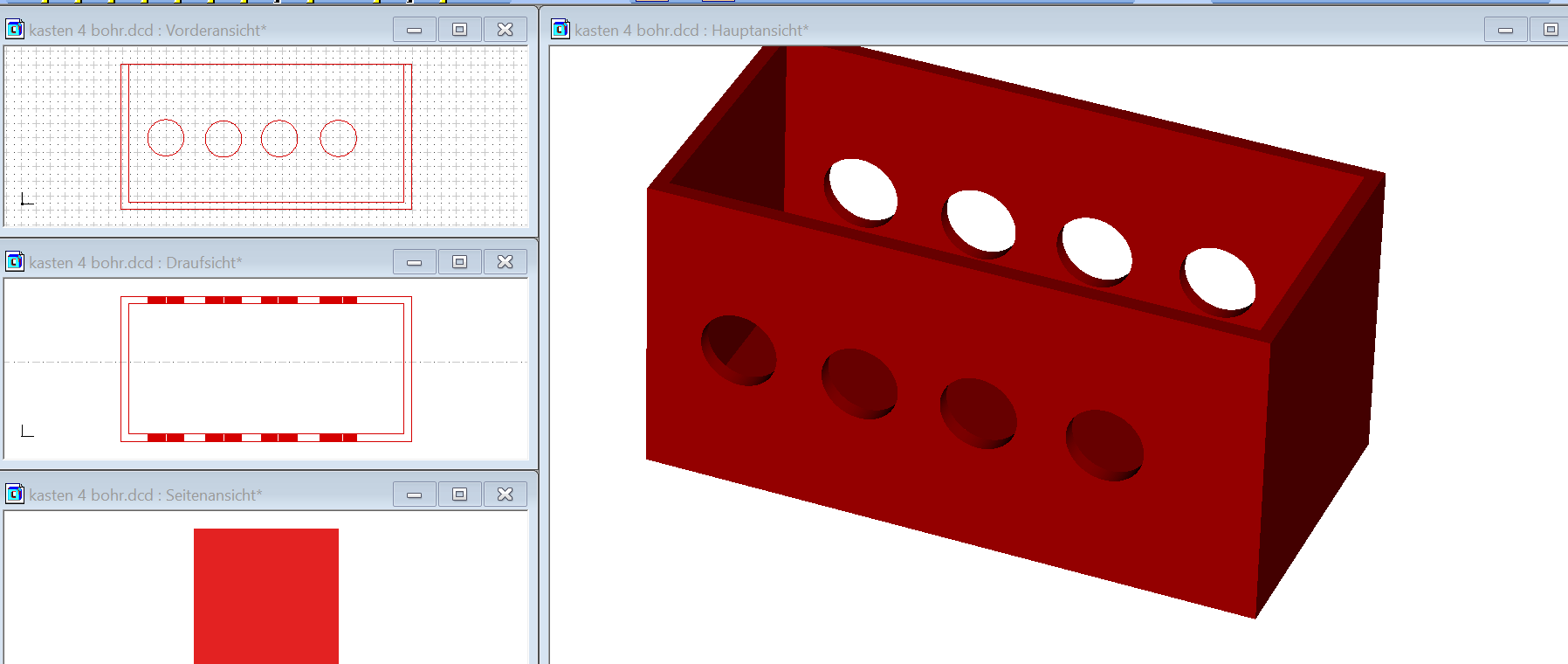The image size is (1568, 664).
Task: Maximize the Seitenansicht view window
Action: point(460,495)
